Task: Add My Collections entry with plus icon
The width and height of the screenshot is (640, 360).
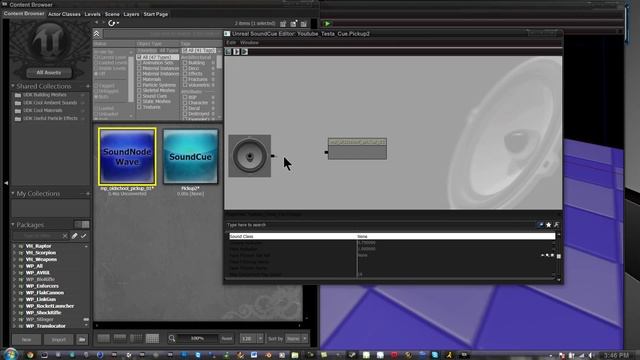Action: coord(87,193)
